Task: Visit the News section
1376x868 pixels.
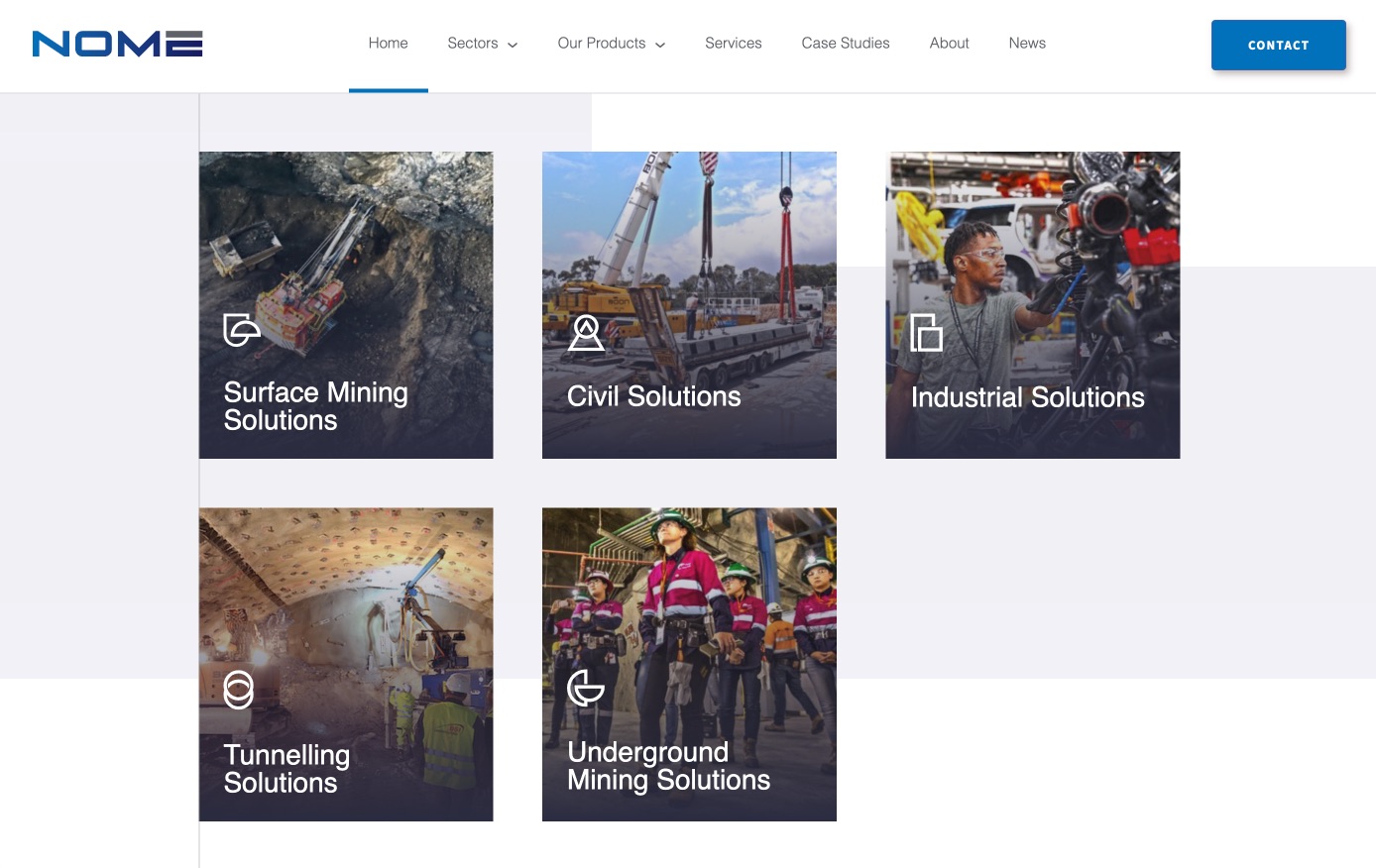Action: (1027, 44)
